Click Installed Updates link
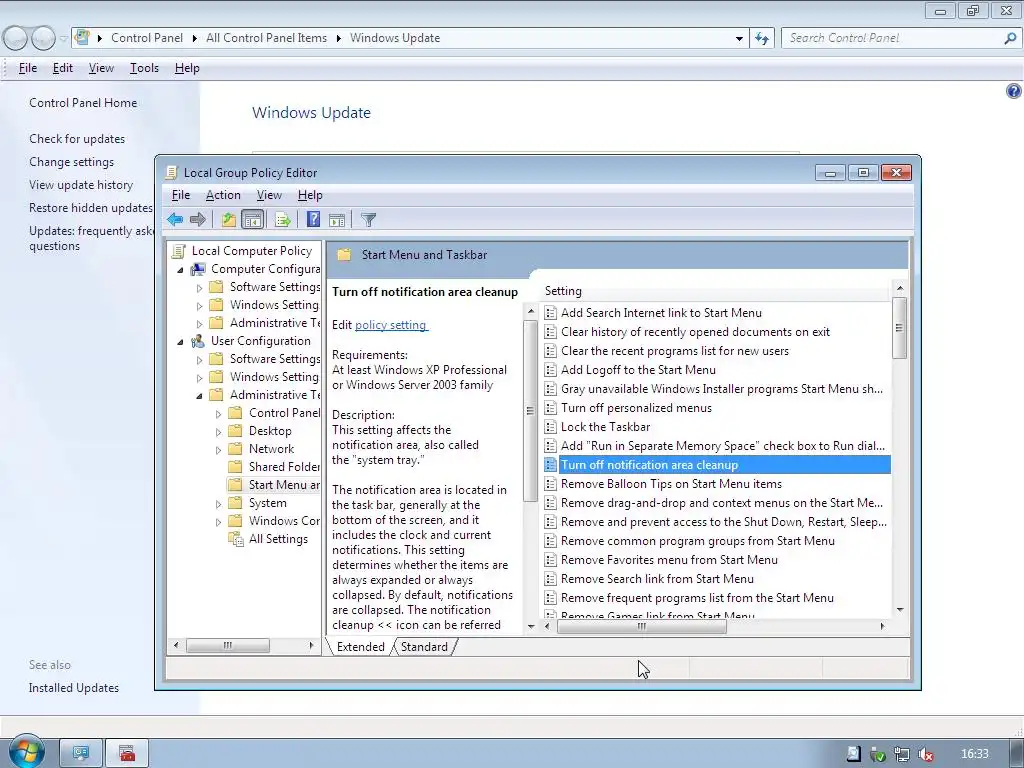Image resolution: width=1024 pixels, height=768 pixels. 74,688
